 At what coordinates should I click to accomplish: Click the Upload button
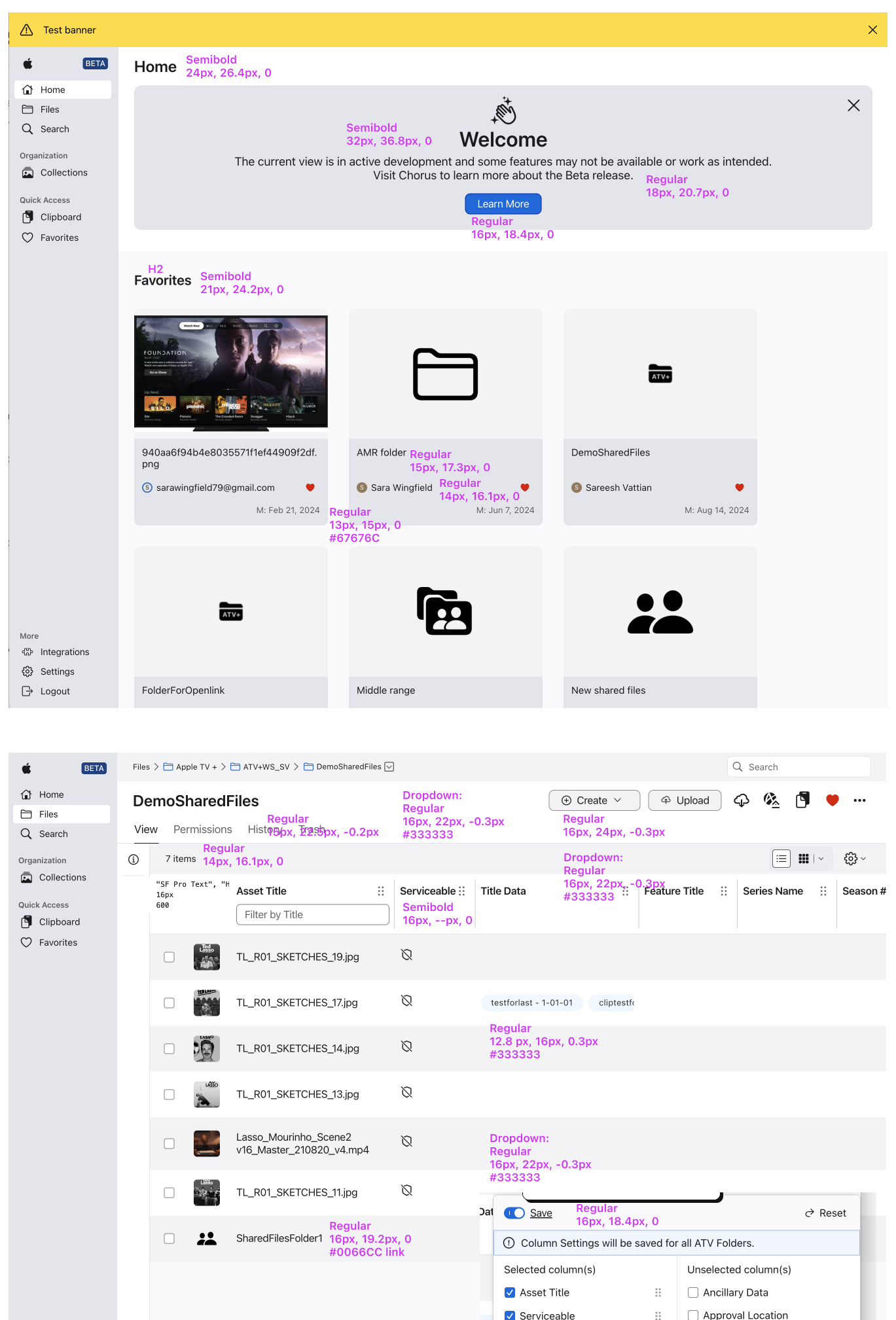[x=685, y=800]
